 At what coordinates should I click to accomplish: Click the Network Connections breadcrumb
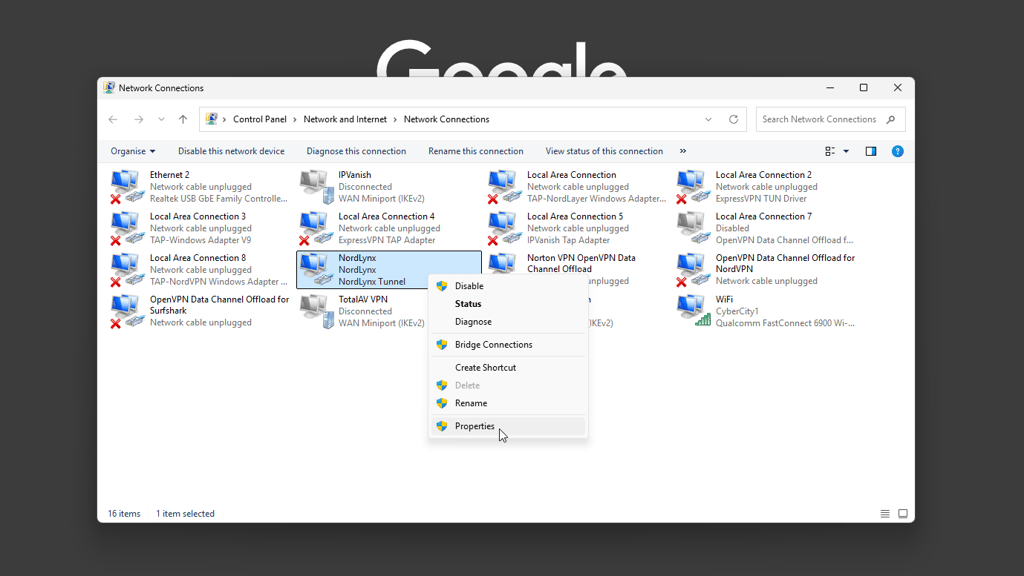coord(446,120)
